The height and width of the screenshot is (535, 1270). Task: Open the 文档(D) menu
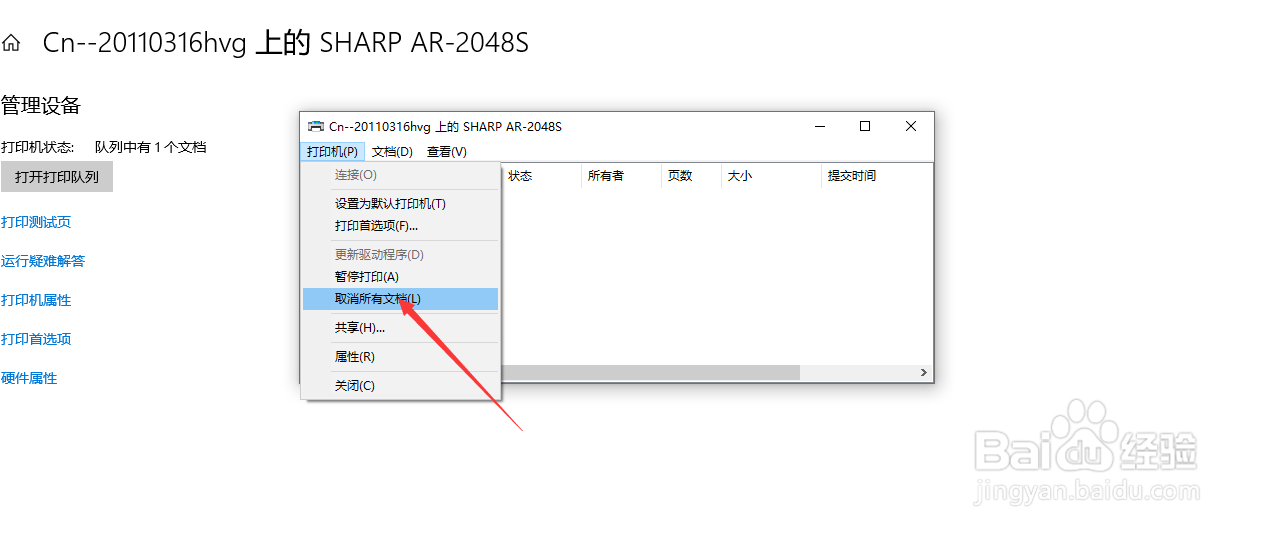coord(392,152)
